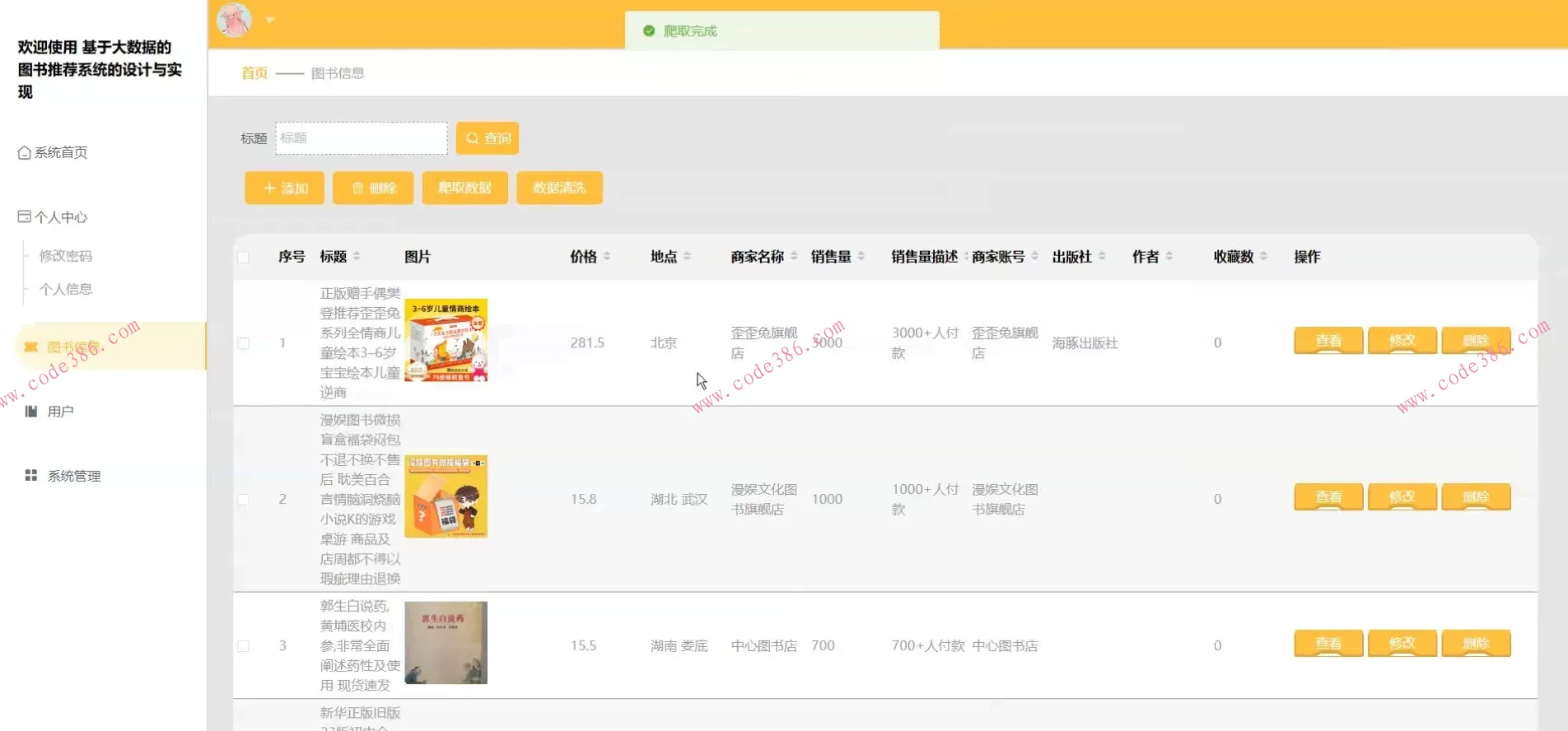Open the 漫娱 blind box thumbnail in row 2
The image size is (1568, 731).
click(x=446, y=496)
